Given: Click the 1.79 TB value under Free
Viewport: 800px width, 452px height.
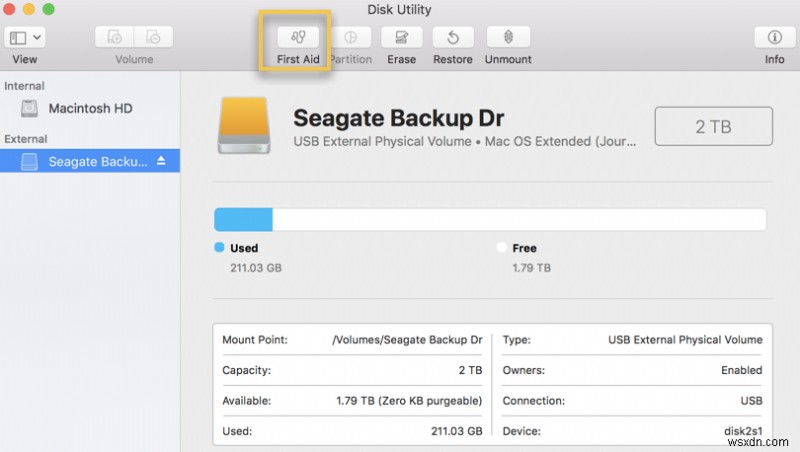Looking at the screenshot, I should [532, 268].
